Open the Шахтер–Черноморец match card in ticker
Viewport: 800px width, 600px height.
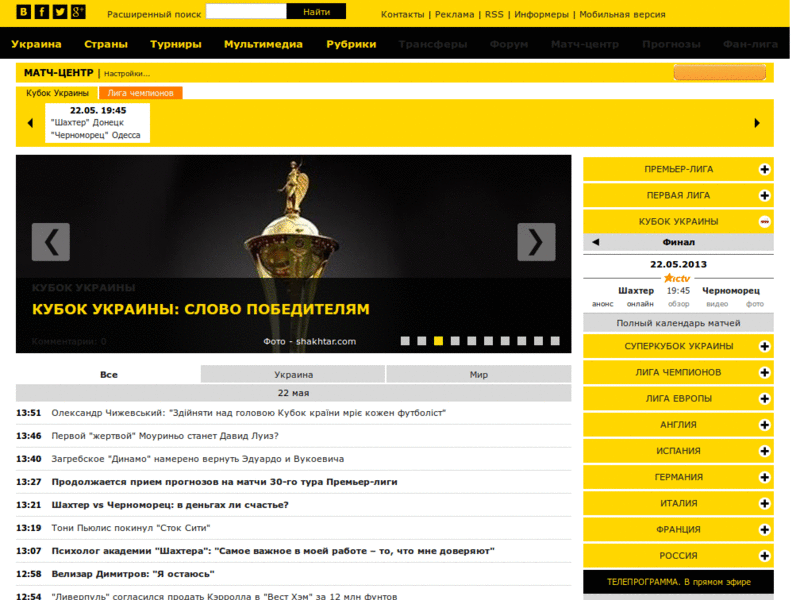click(x=97, y=122)
